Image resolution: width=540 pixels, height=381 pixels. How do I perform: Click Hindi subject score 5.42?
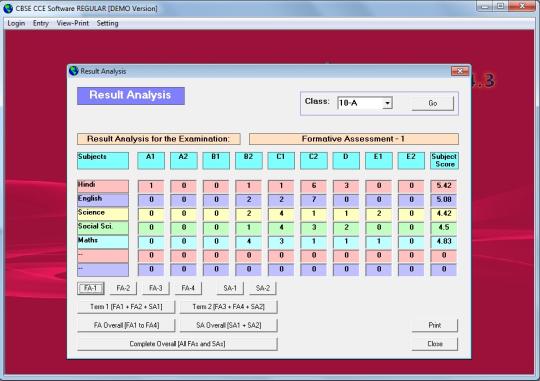click(x=444, y=186)
